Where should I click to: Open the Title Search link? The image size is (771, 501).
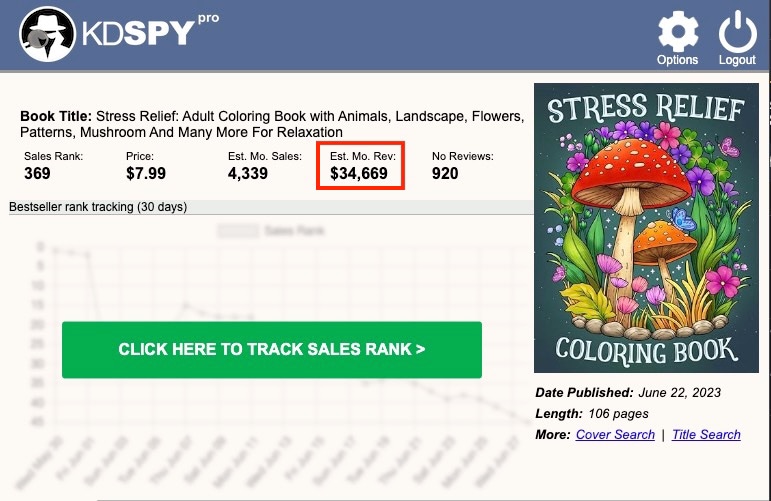tap(706, 435)
